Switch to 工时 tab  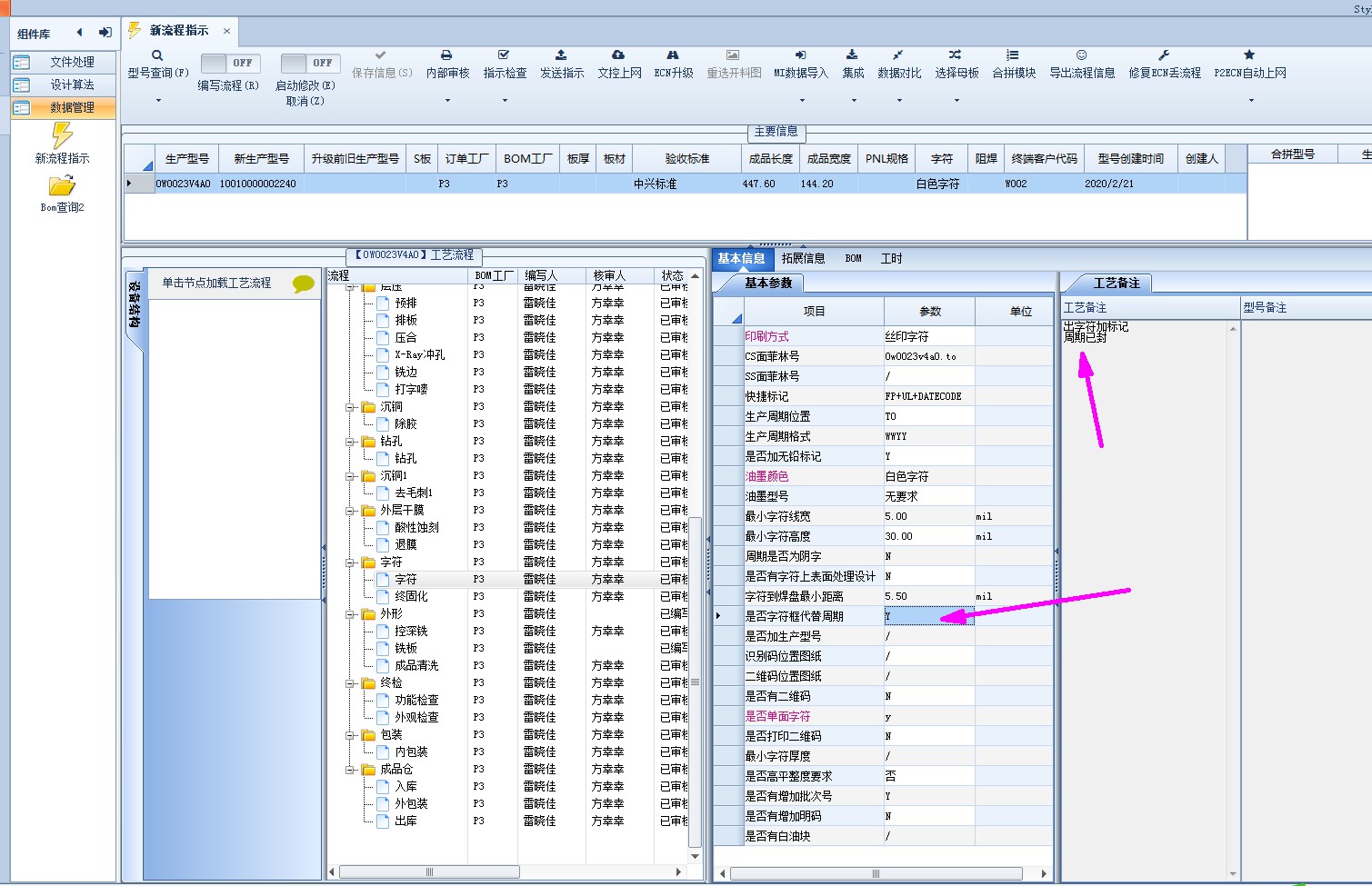tap(891, 258)
